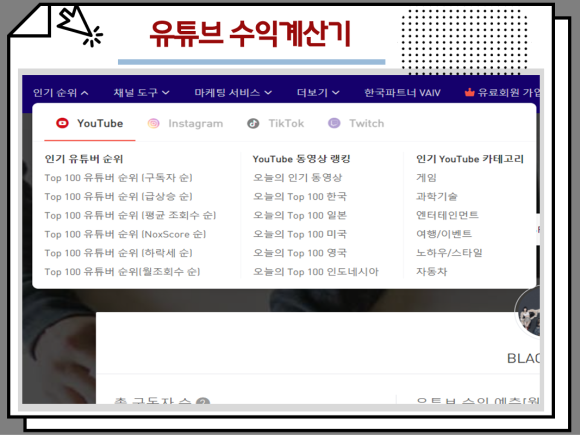The width and height of the screenshot is (580, 435).
Task: Open 오늘의 Top 100 미국
Action: 300,234
